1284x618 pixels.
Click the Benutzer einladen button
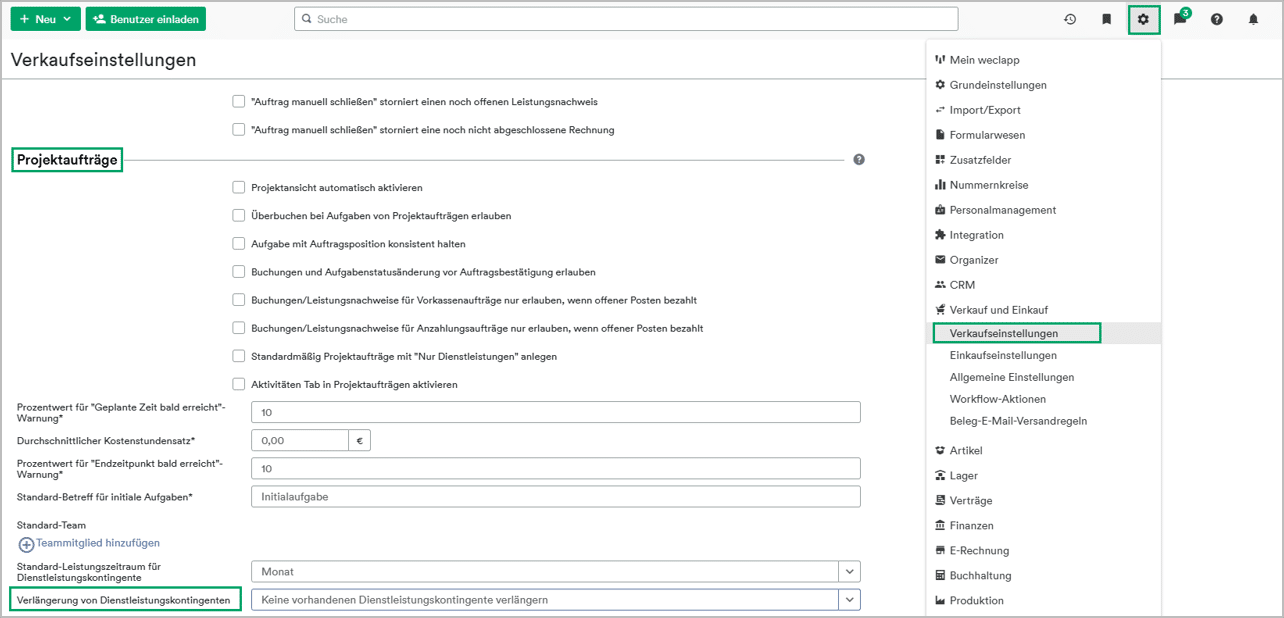[146, 19]
